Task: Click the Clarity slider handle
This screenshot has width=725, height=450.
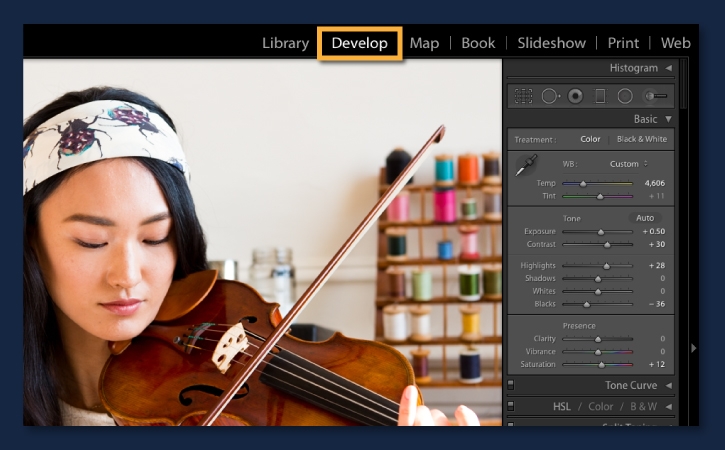Action: [x=598, y=339]
